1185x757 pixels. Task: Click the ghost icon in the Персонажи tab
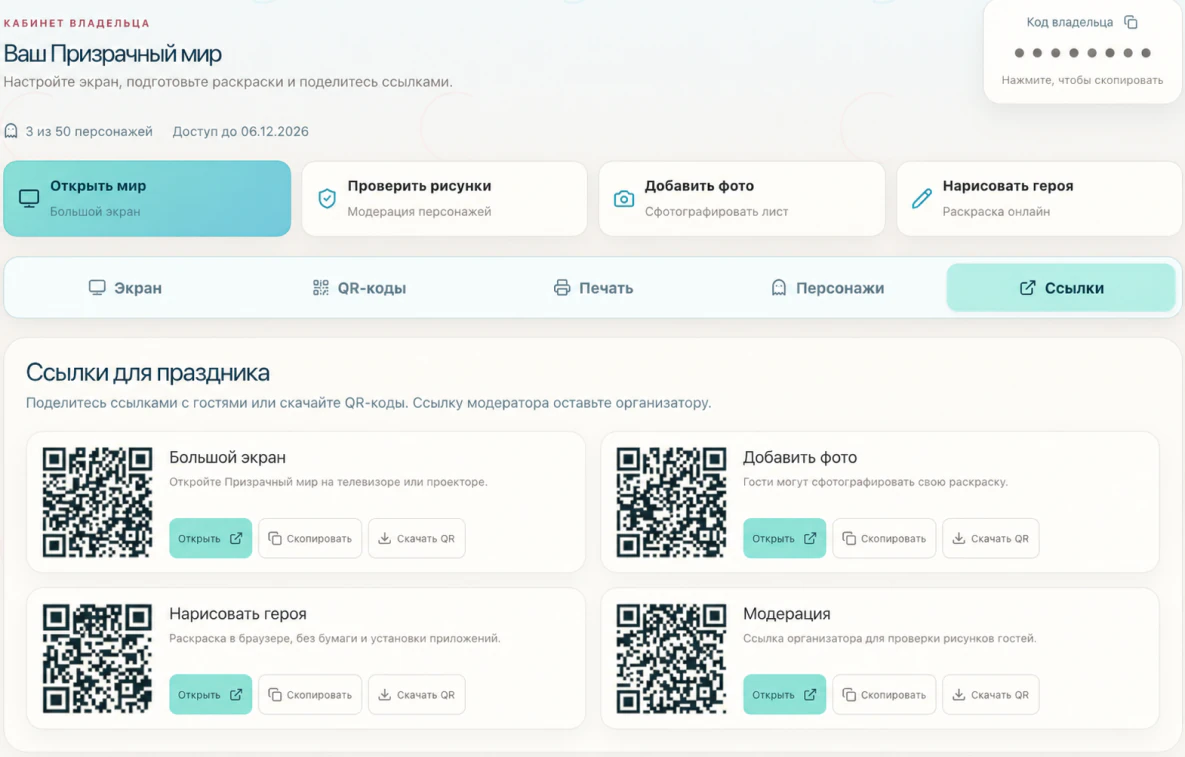tap(778, 288)
